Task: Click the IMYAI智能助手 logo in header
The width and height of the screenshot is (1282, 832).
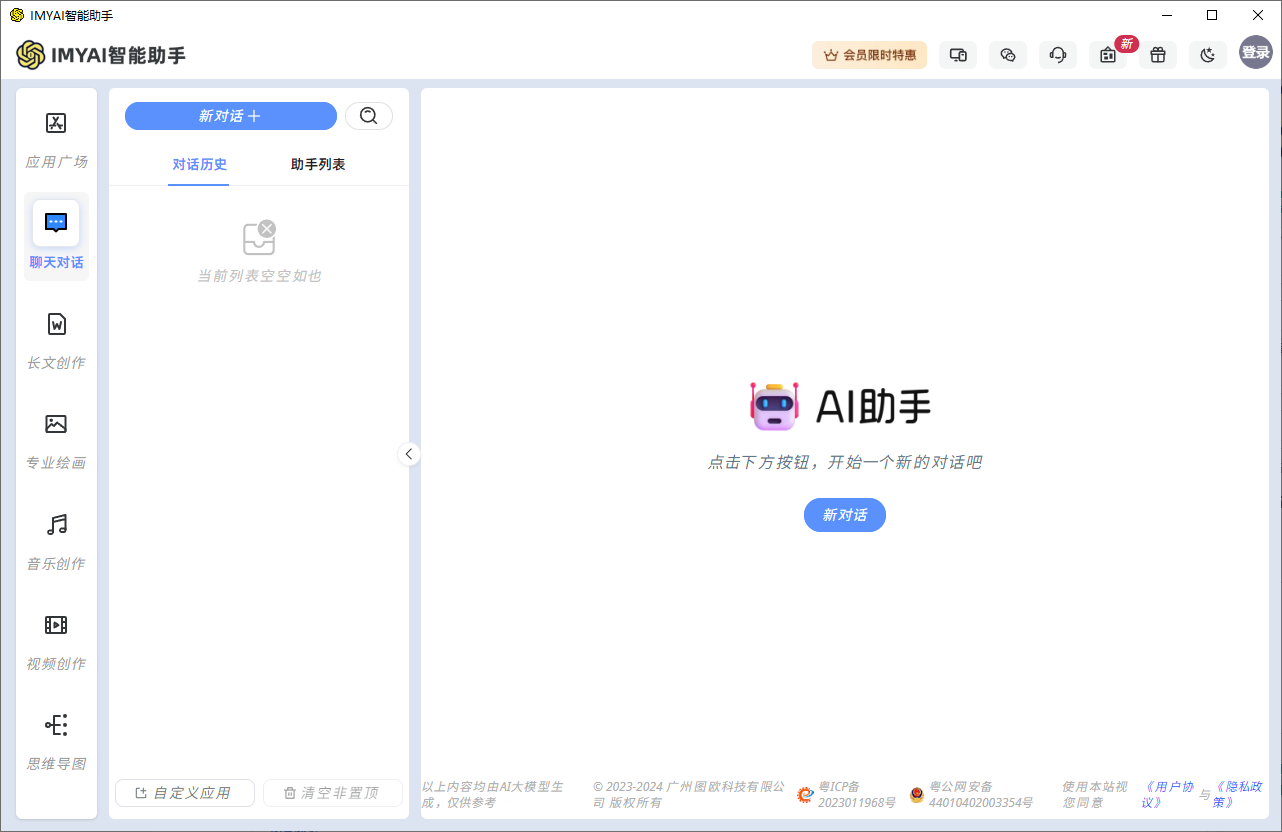Action: click(x=101, y=55)
